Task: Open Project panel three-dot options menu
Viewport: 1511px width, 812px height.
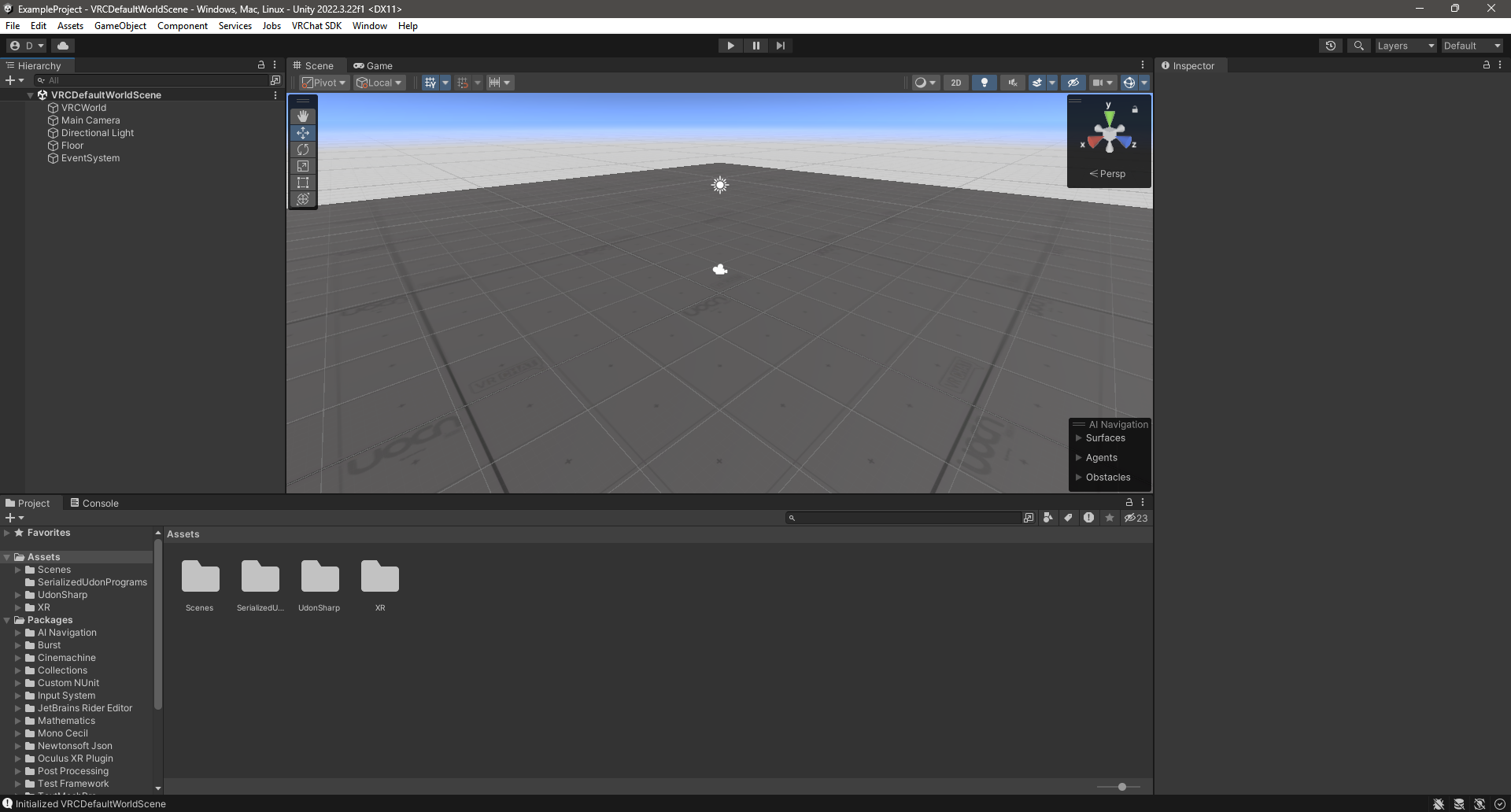Action: 1143,502
